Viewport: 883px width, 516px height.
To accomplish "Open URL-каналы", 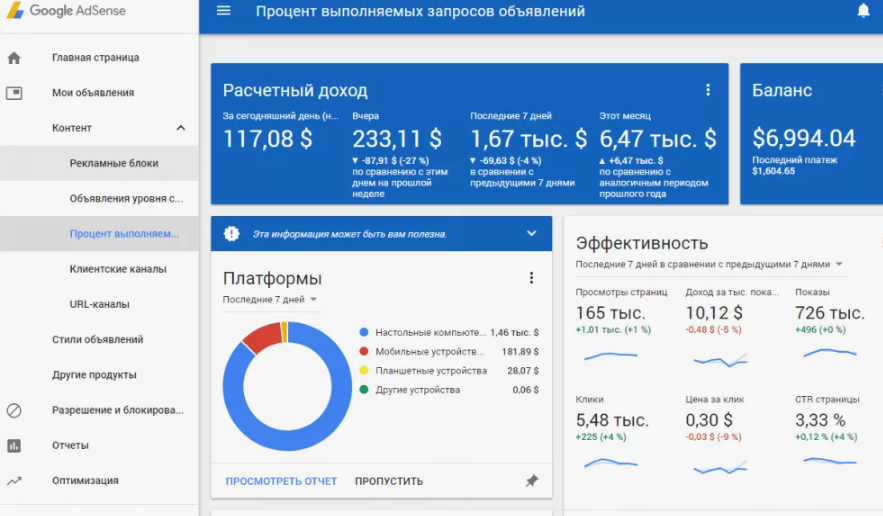I will pos(99,304).
